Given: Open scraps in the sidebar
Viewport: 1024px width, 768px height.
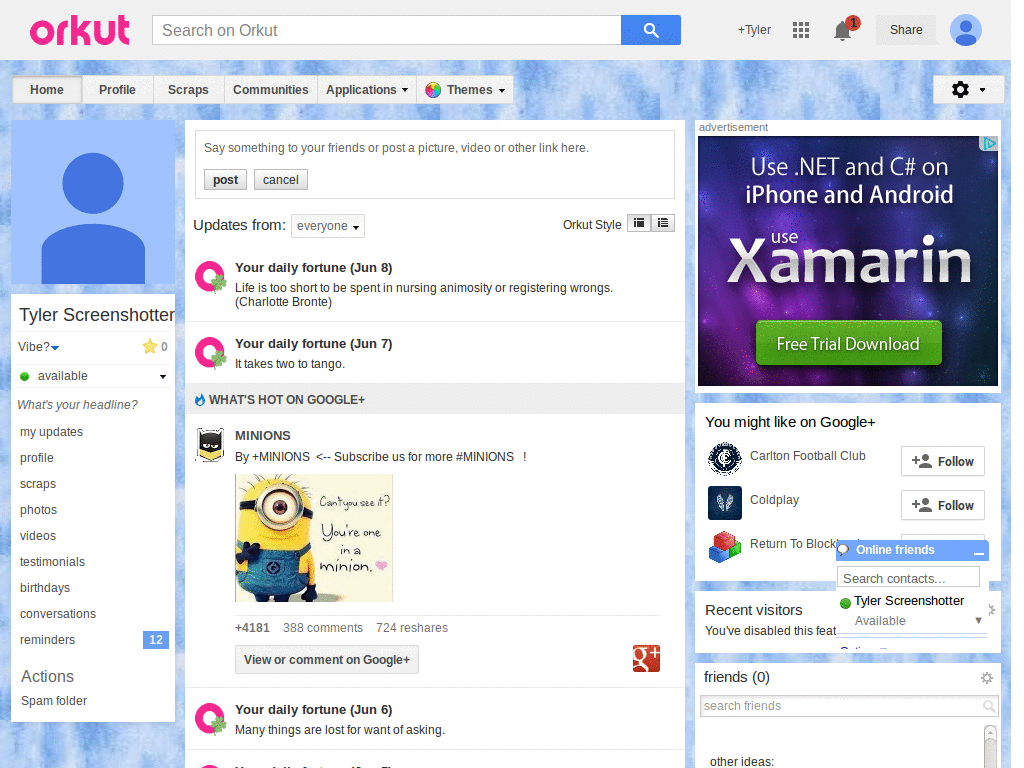Looking at the screenshot, I should 38,484.
